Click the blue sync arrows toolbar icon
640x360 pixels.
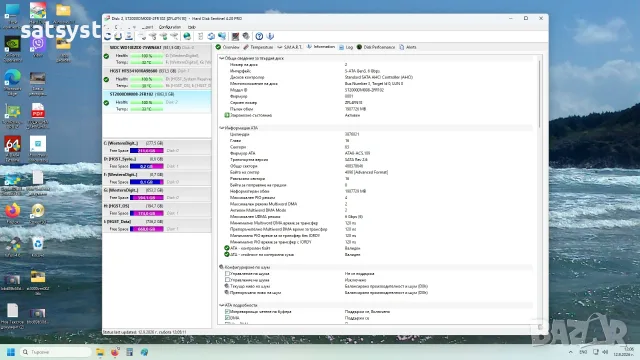point(211,36)
